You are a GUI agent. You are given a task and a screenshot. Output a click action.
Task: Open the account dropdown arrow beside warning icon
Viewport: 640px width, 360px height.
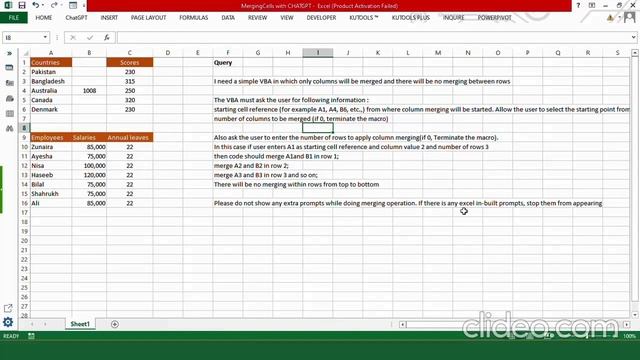[619, 18]
